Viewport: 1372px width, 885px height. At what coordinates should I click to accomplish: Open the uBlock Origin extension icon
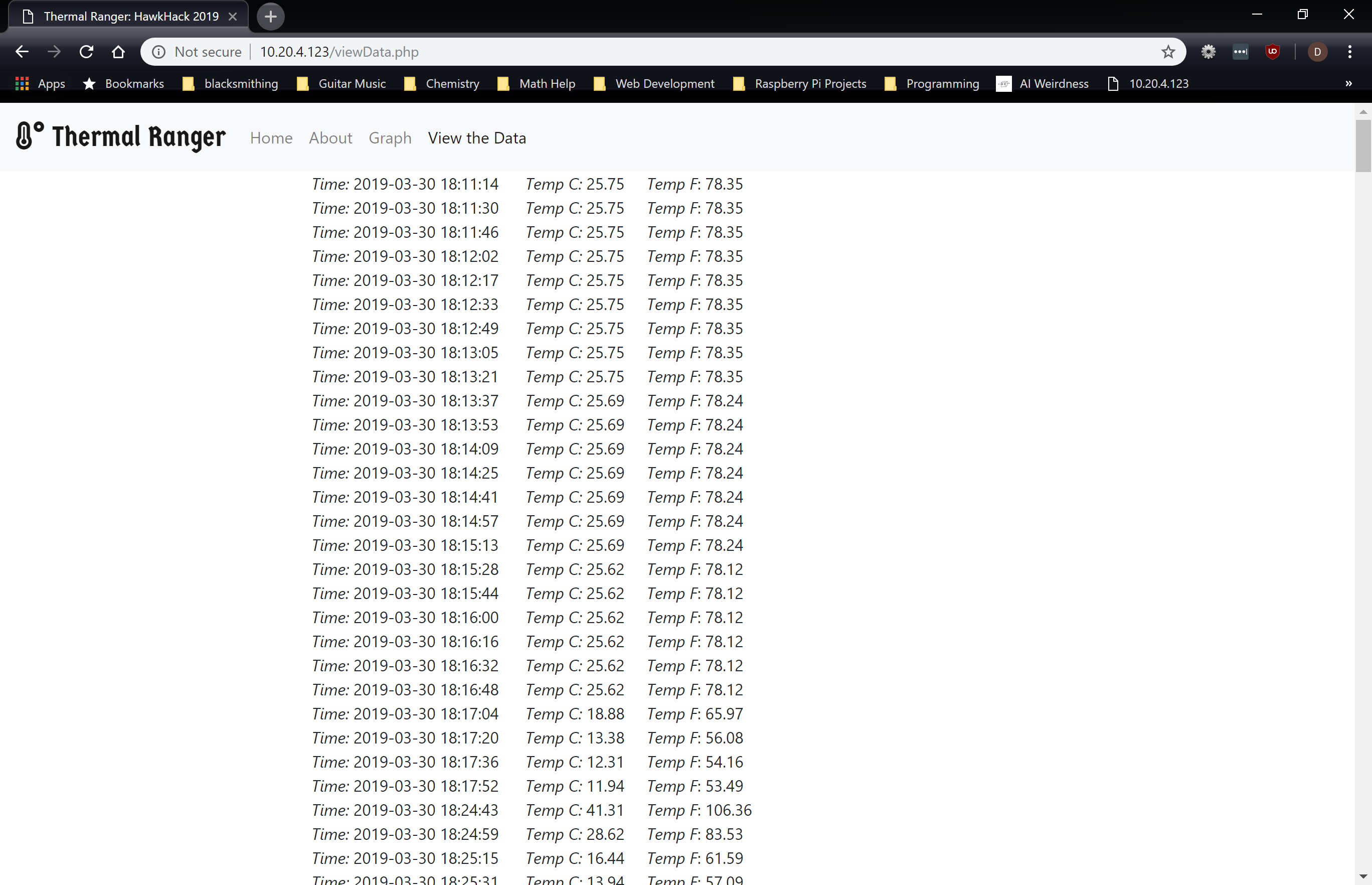[x=1272, y=52]
